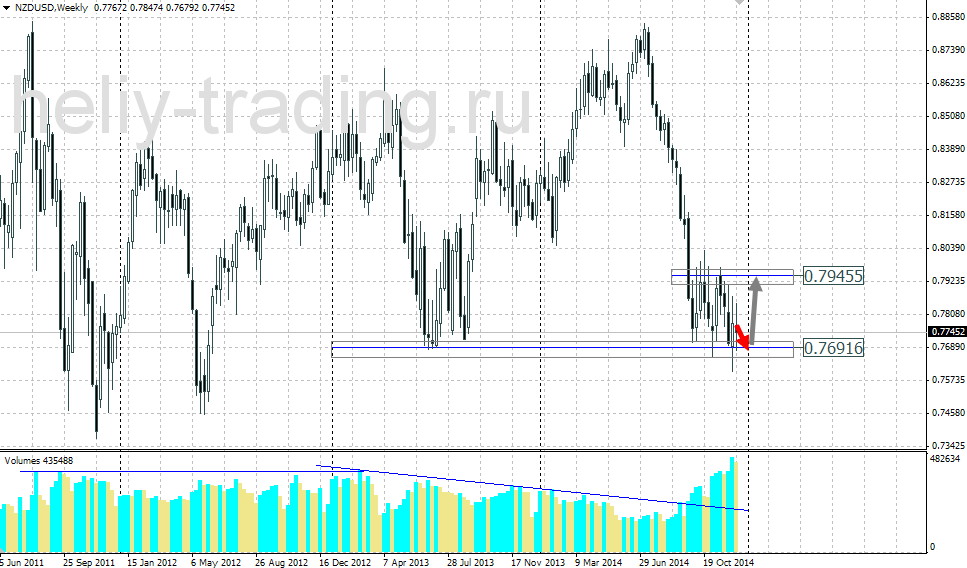Select the 0.76916 price label
The width and height of the screenshot is (967, 568).
click(833, 348)
